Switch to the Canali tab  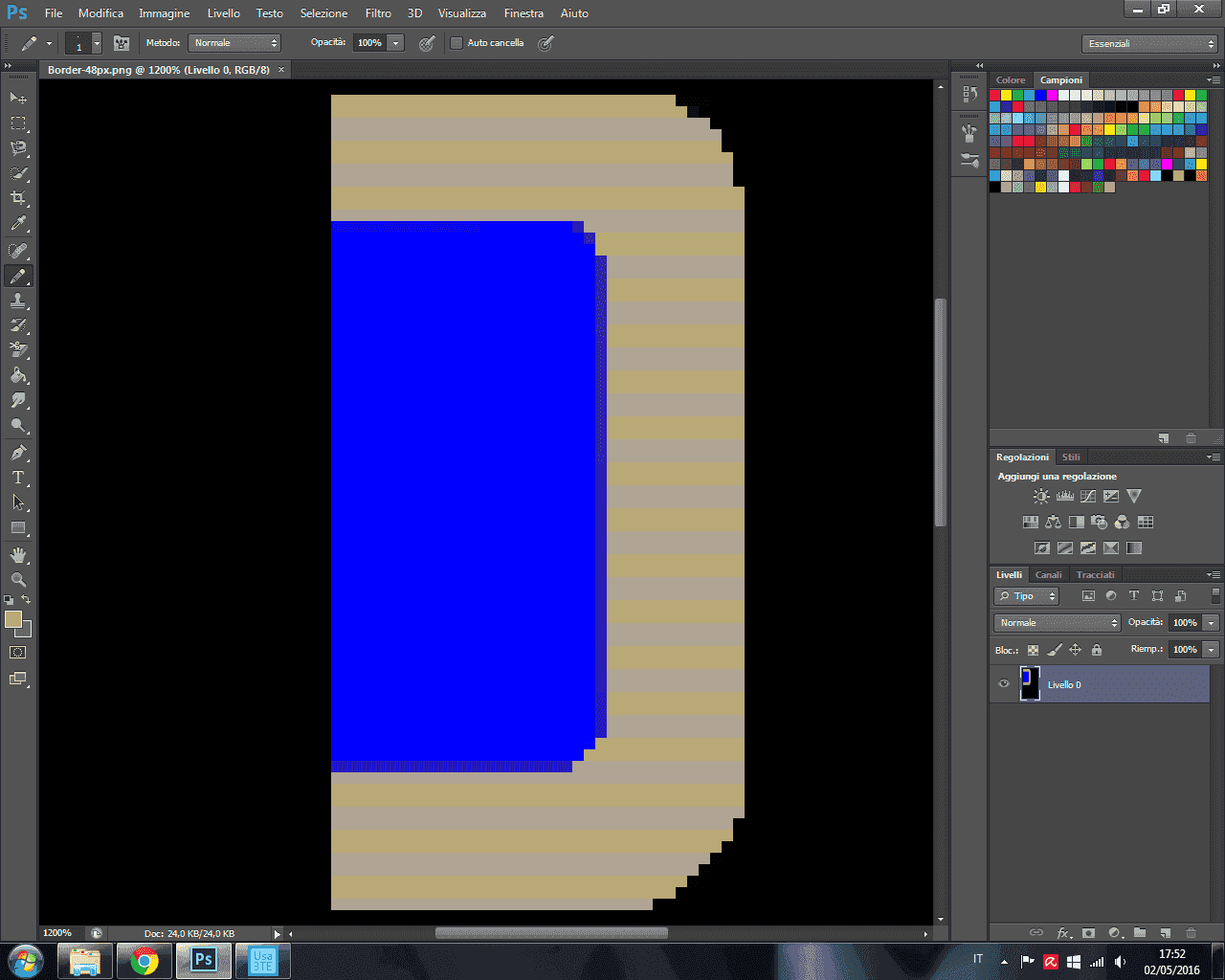[x=1049, y=575]
